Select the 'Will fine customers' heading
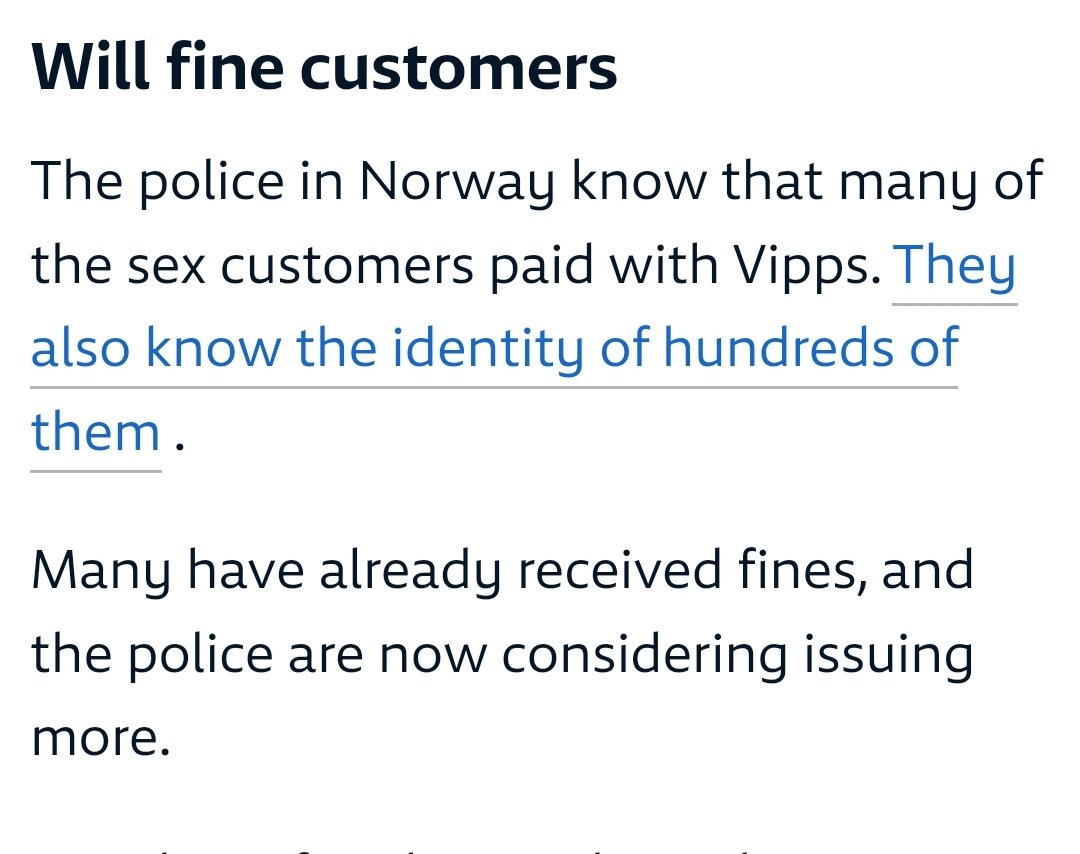This screenshot has width=1080, height=854. [x=324, y=67]
